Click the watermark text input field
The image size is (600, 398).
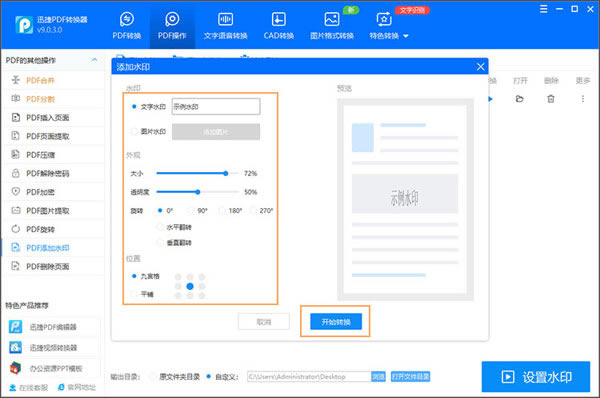click(216, 106)
